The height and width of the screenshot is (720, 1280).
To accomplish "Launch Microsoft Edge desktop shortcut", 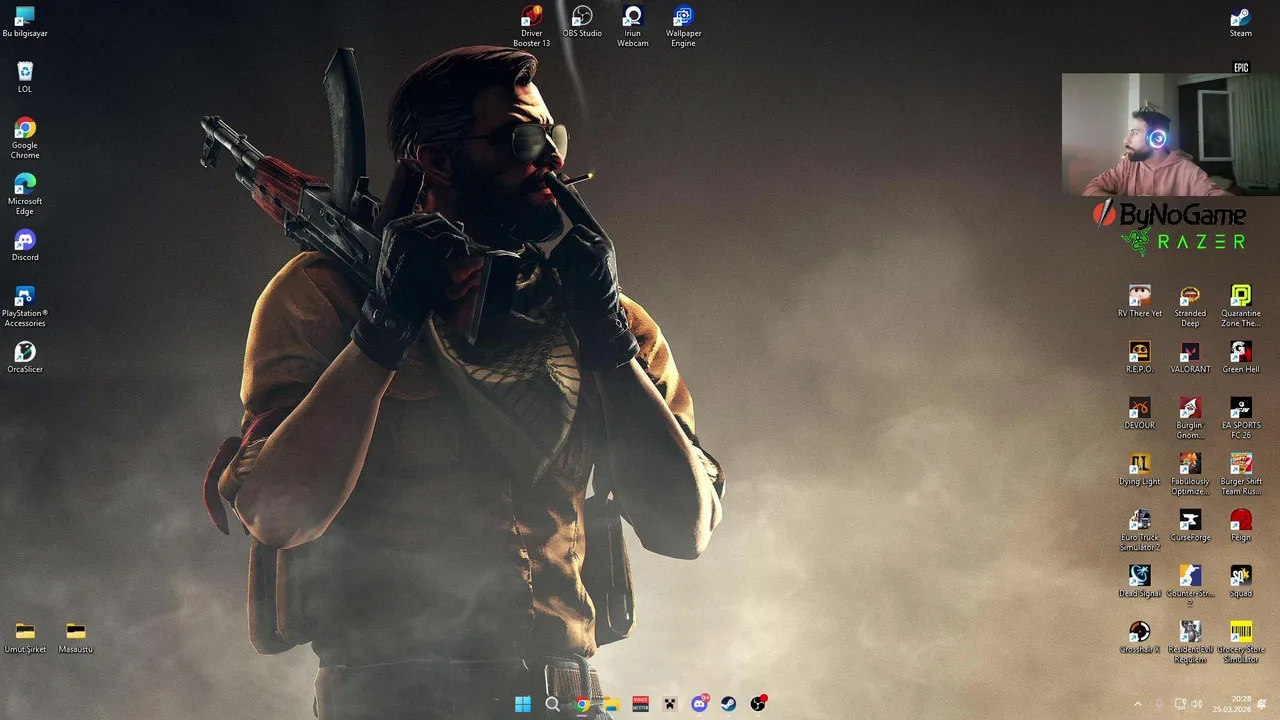I will [25, 194].
